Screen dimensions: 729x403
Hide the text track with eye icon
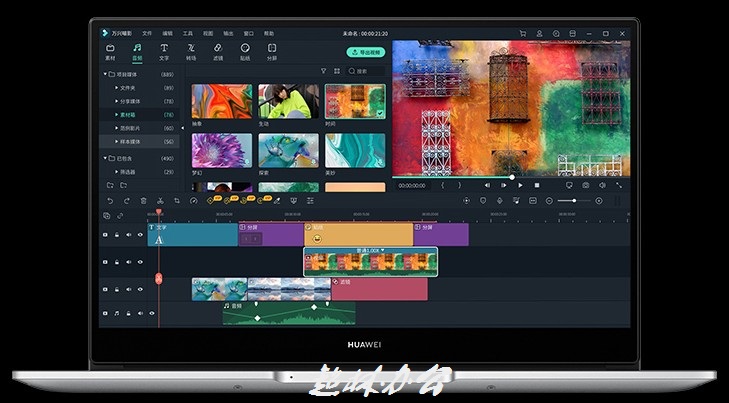(140, 235)
